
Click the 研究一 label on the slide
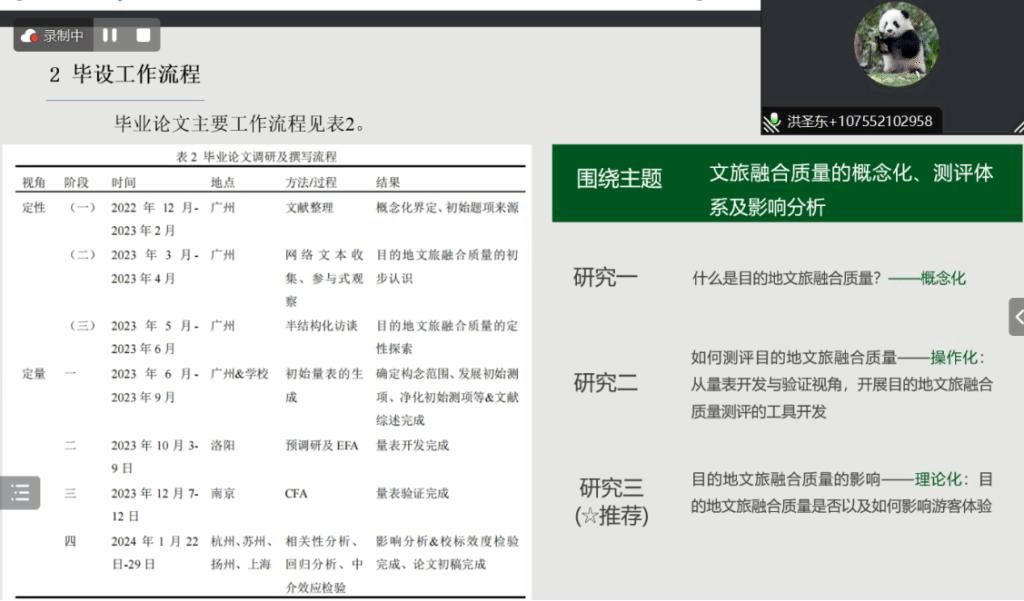pos(605,278)
